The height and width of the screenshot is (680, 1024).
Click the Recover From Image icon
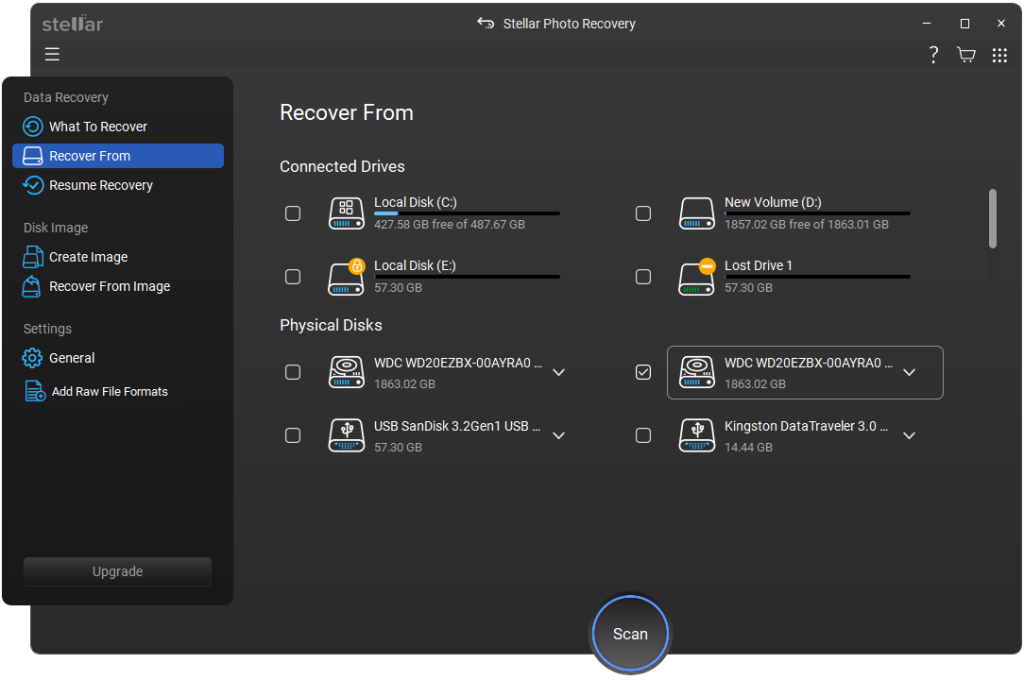31,287
